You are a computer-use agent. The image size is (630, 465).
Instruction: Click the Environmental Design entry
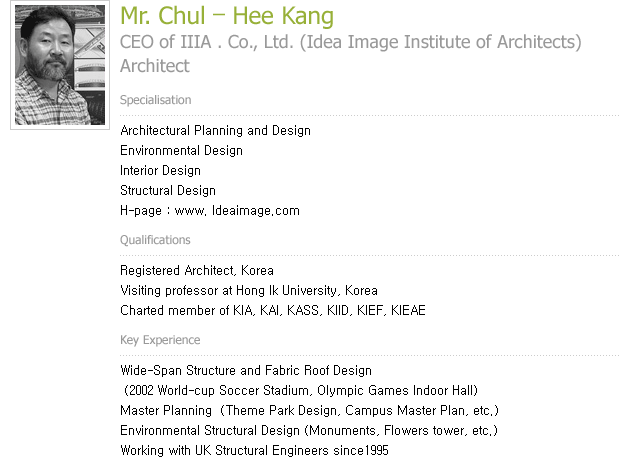(181, 151)
